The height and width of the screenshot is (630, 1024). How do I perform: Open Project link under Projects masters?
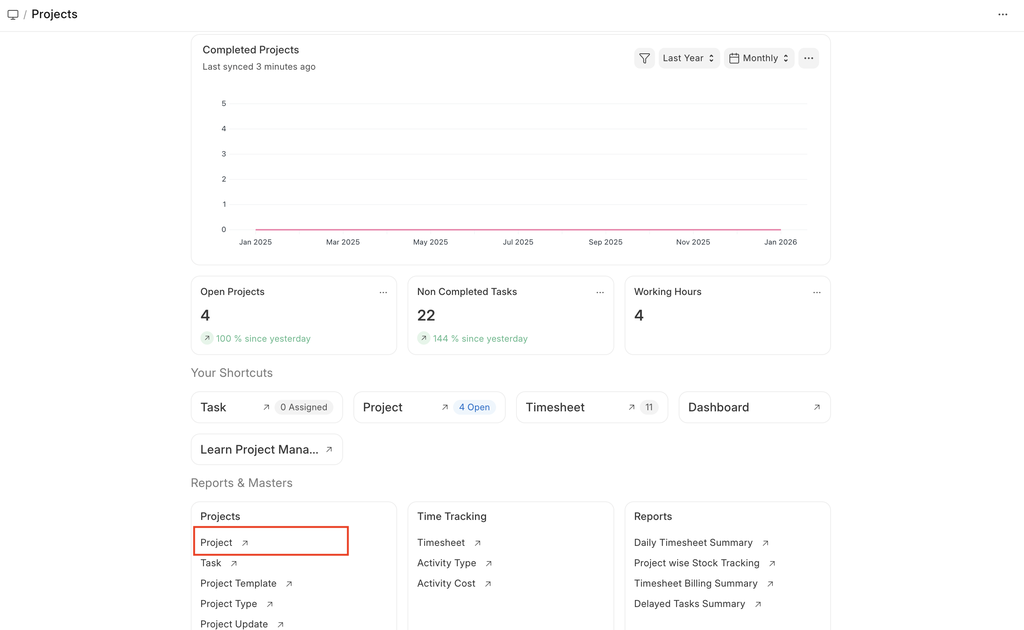coord(217,543)
